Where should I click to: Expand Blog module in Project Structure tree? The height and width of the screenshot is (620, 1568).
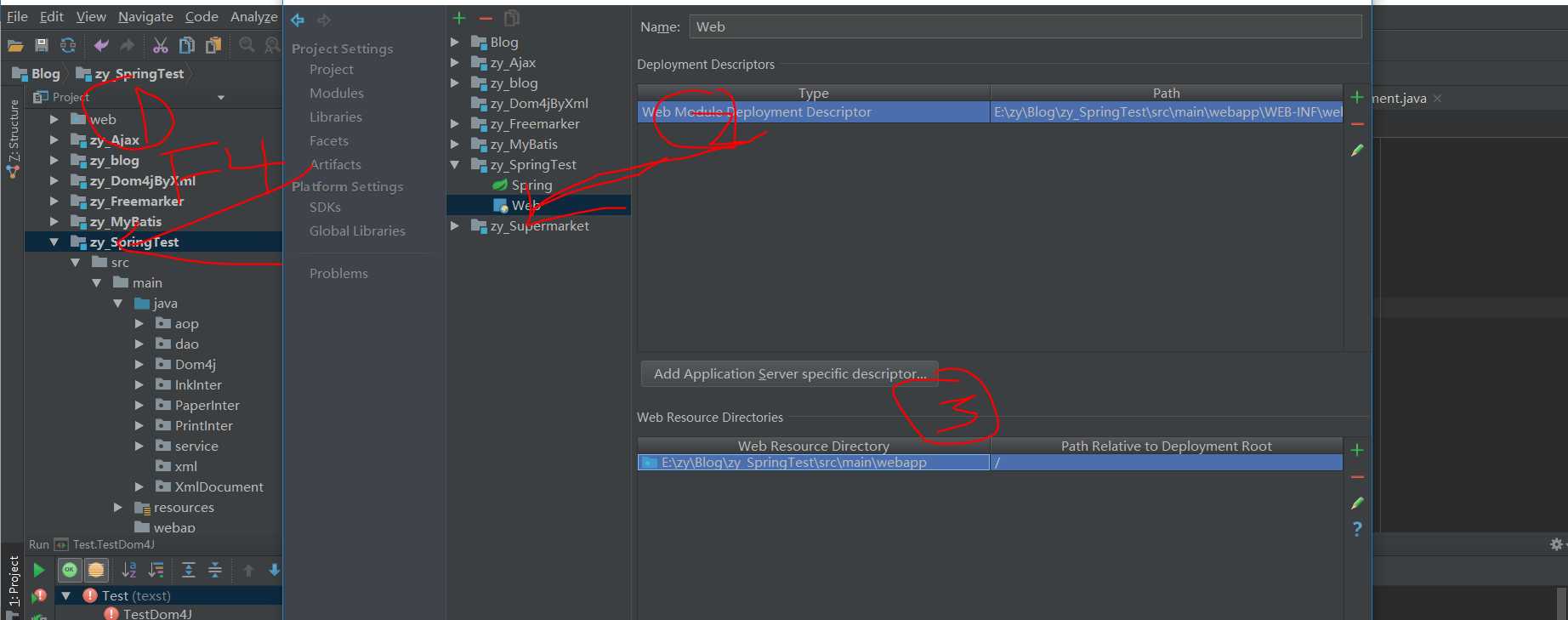click(455, 42)
